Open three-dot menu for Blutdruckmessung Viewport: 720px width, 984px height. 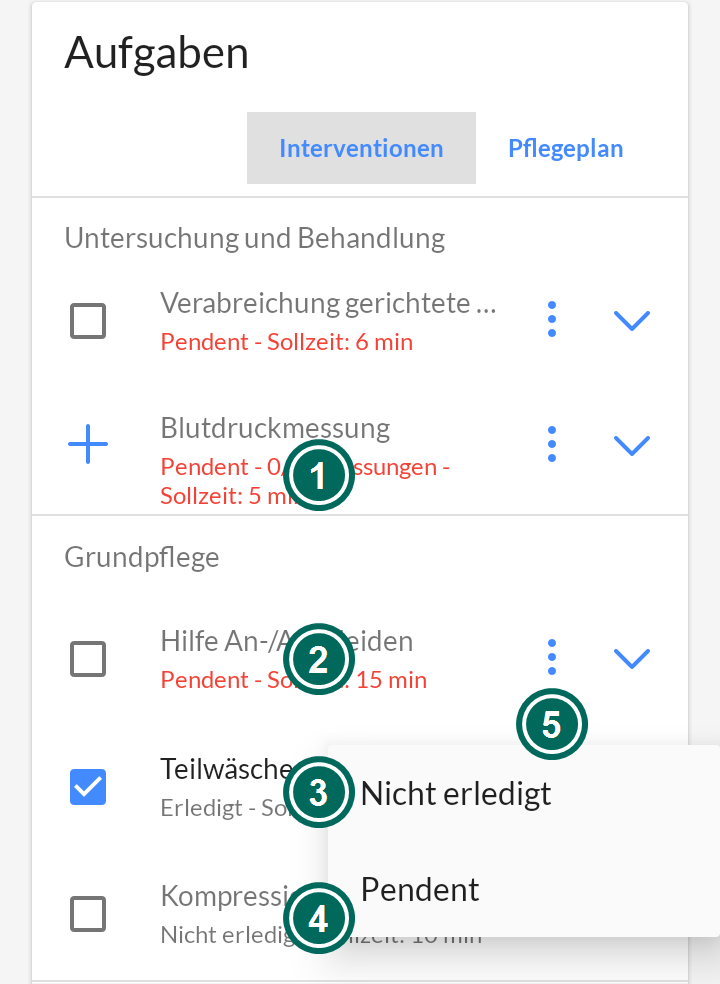[552, 444]
